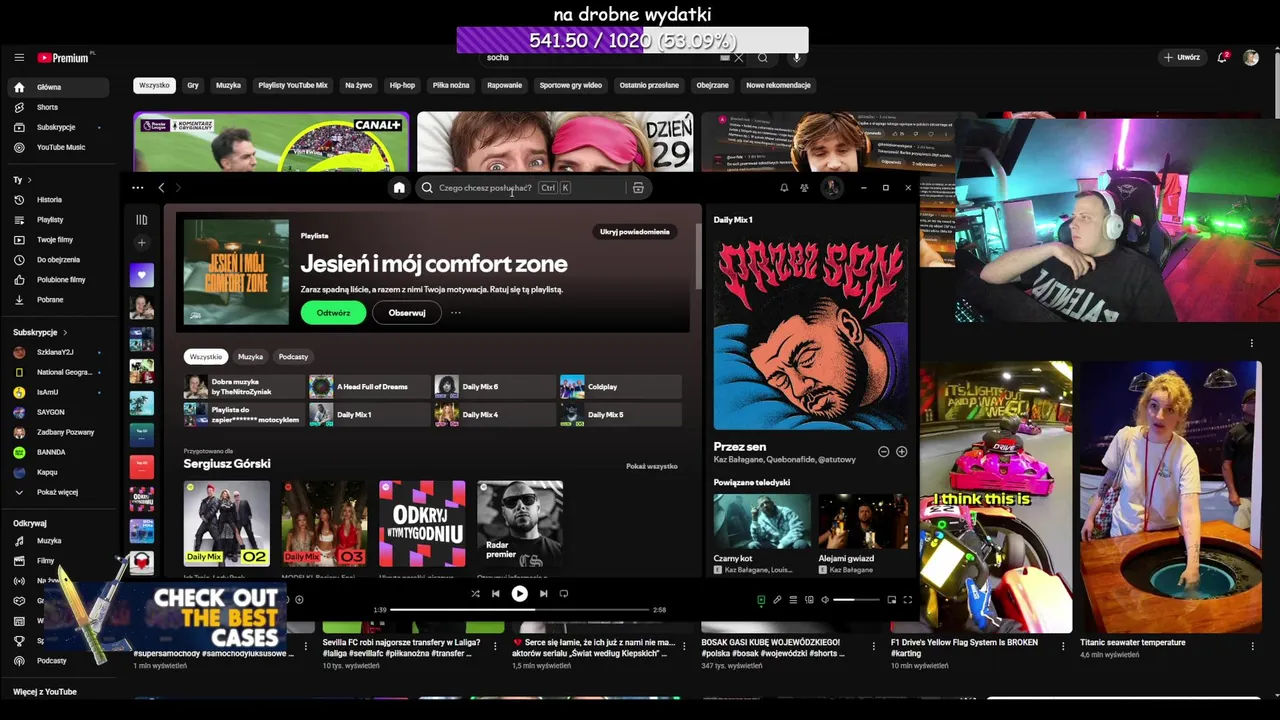Image resolution: width=1280 pixels, height=720 pixels.
Task: Open Your Library icon in Spotify sidebar
Action: point(141,220)
